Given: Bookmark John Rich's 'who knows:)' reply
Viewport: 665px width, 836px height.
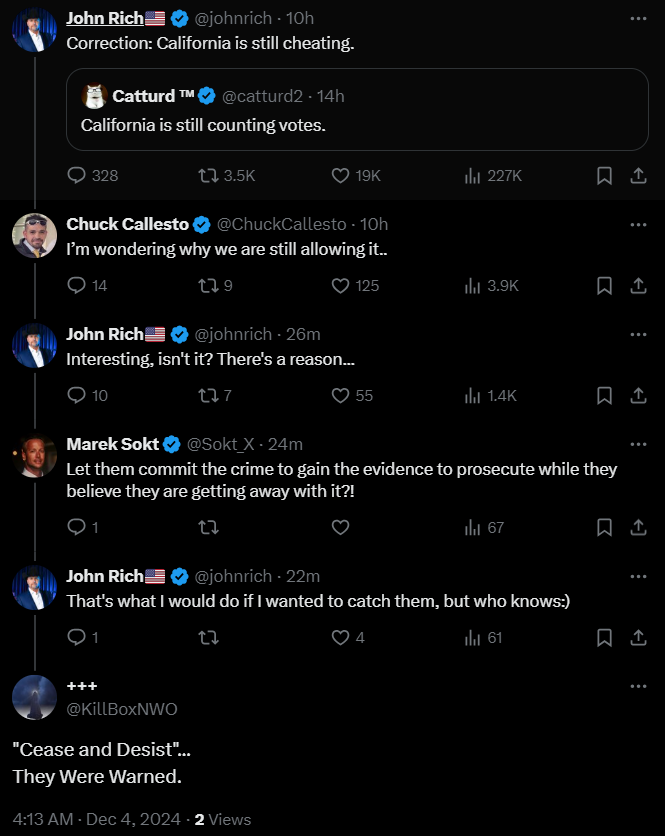Looking at the screenshot, I should [x=604, y=637].
